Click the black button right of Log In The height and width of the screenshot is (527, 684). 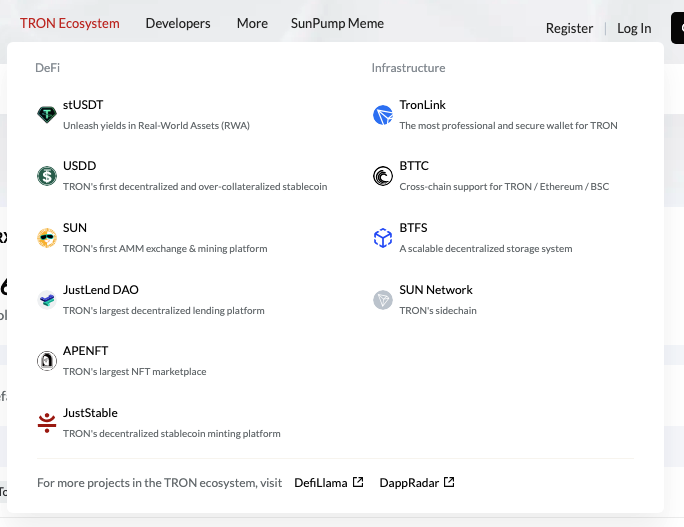677,28
